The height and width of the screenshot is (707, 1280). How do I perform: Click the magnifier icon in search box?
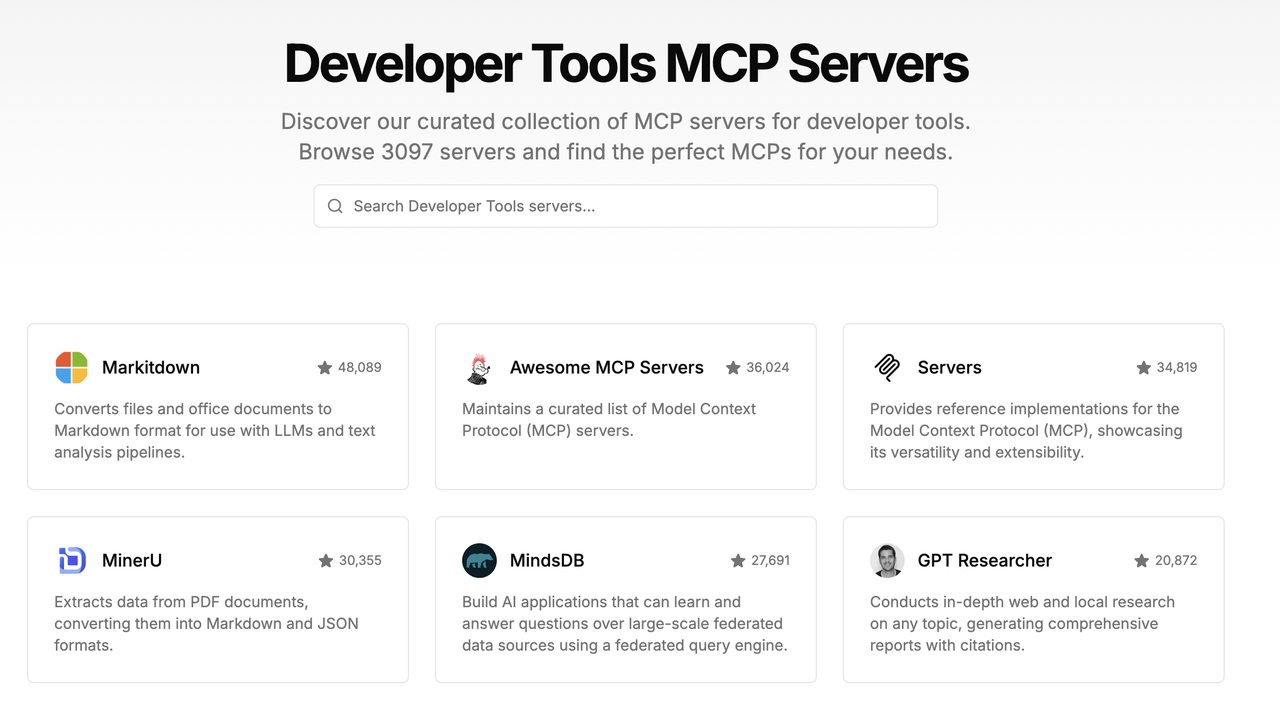pyautogui.click(x=335, y=206)
